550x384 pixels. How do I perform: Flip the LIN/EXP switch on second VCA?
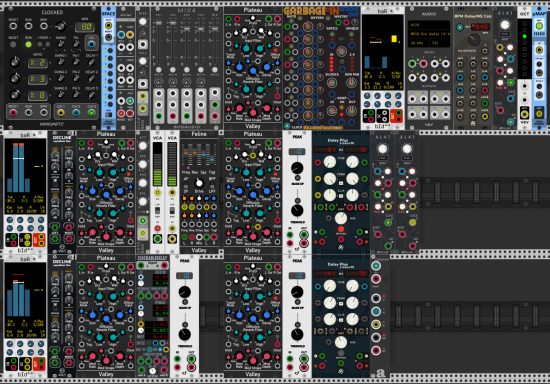click(x=172, y=210)
